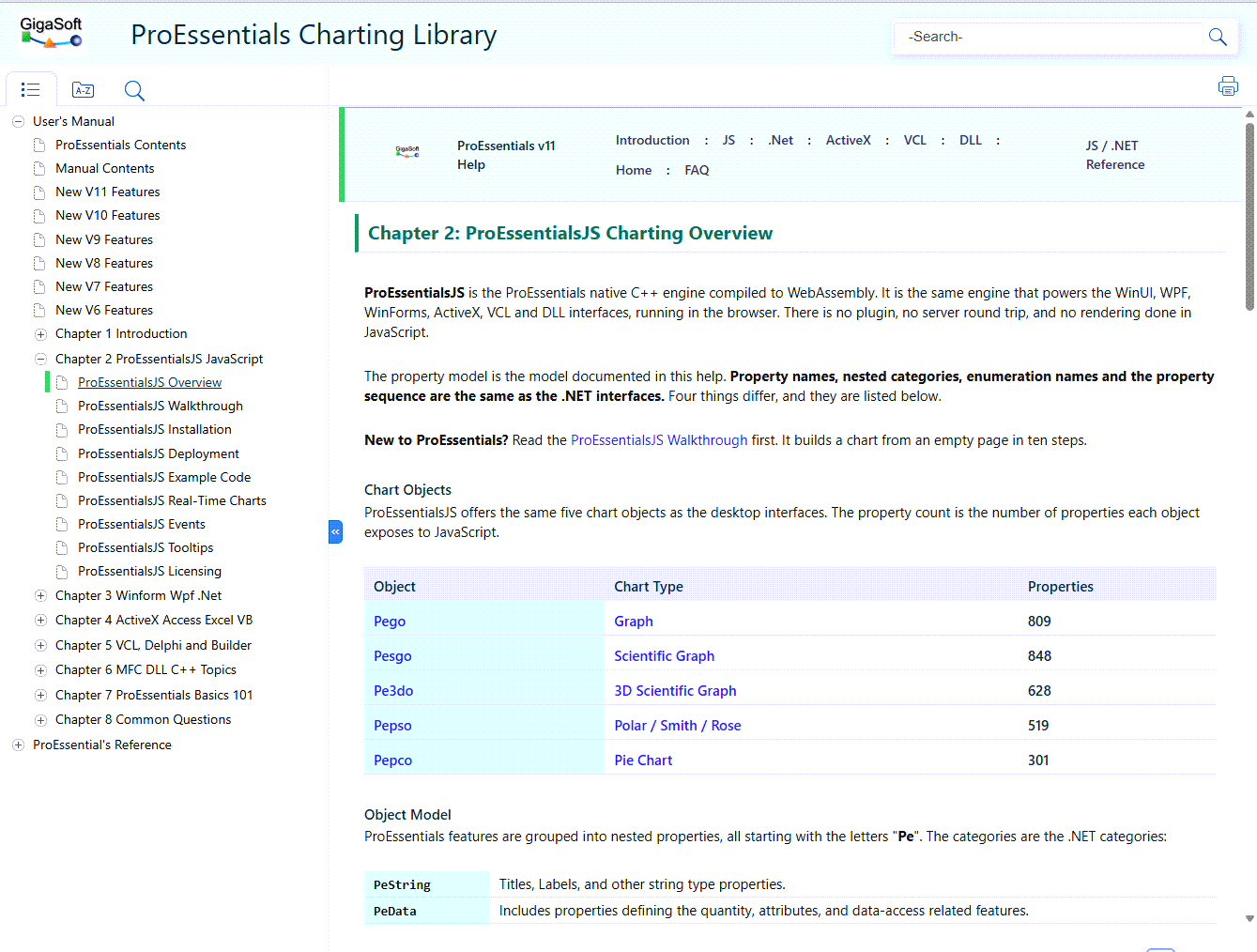This screenshot has width=1257, height=952.
Task: Expand Chapter 4 ActiveX Access Excel VB
Action: [40, 620]
